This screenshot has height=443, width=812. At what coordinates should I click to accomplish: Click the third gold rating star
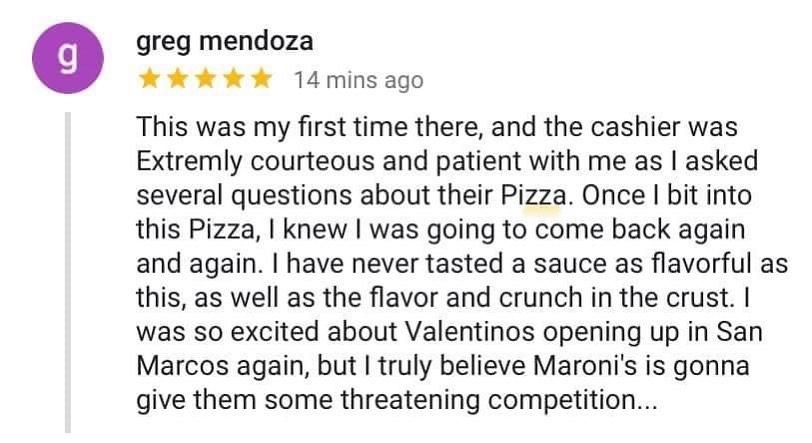[205, 79]
